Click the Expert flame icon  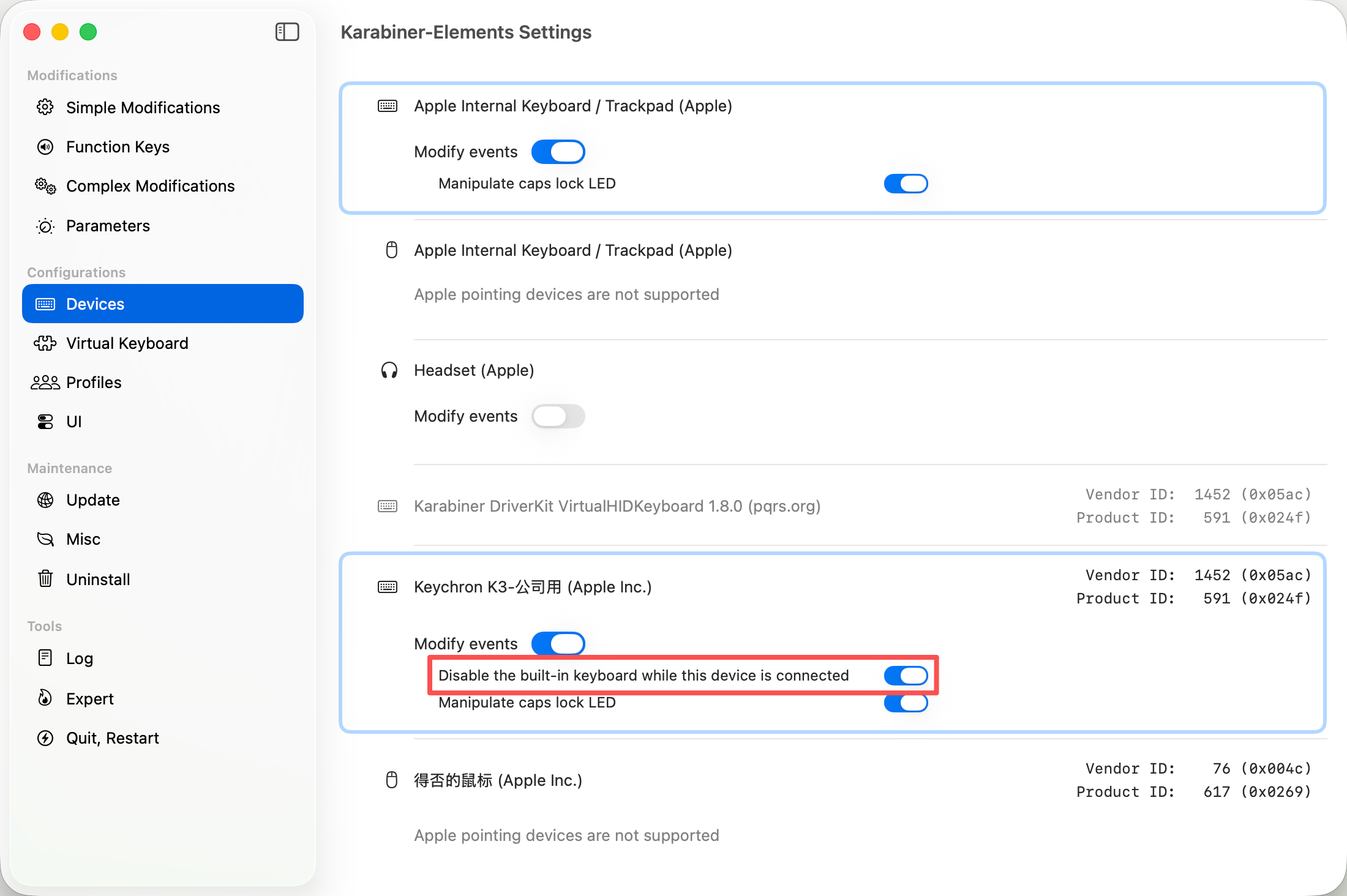[x=45, y=698]
